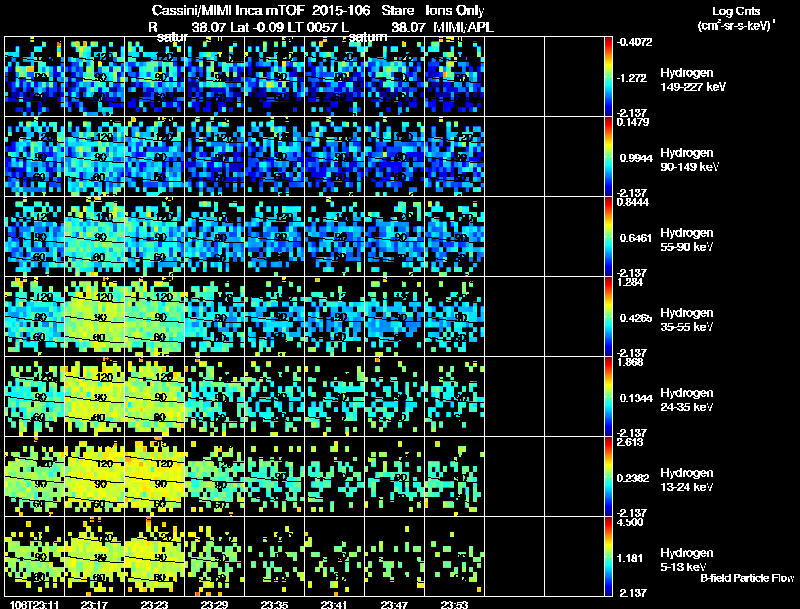Click the 'Hydrogen 149-227 keV' row label
Image resolution: width=800 pixels, height=609 pixels.
693,80
